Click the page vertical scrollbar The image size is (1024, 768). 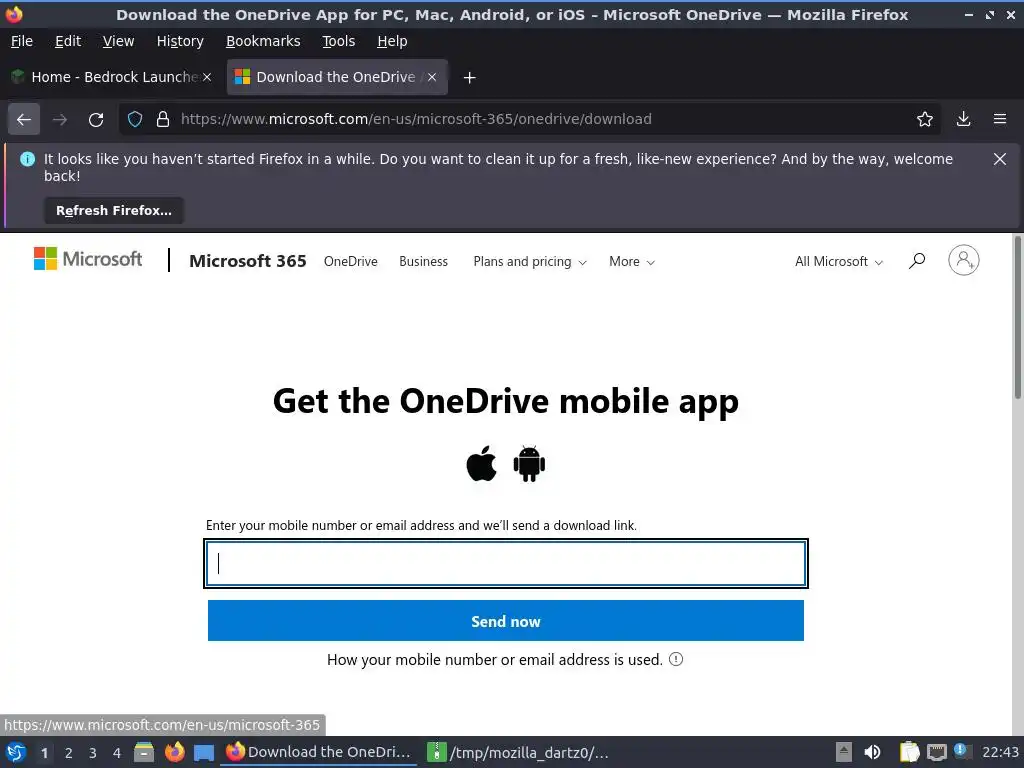click(x=1017, y=317)
